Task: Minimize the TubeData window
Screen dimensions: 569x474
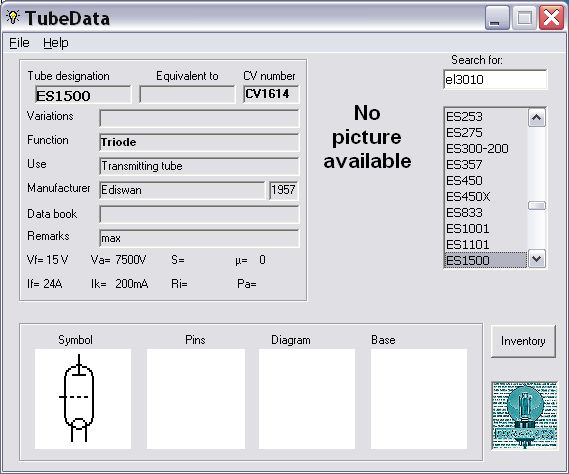Action: 497,18
